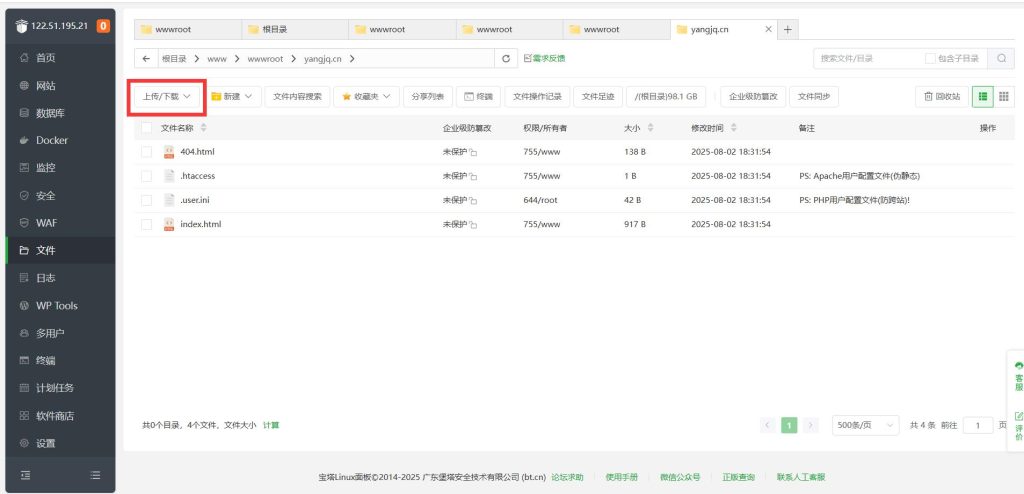Click the 前往 page number input
Viewport: 1024px width, 494px height.
[x=978, y=425]
